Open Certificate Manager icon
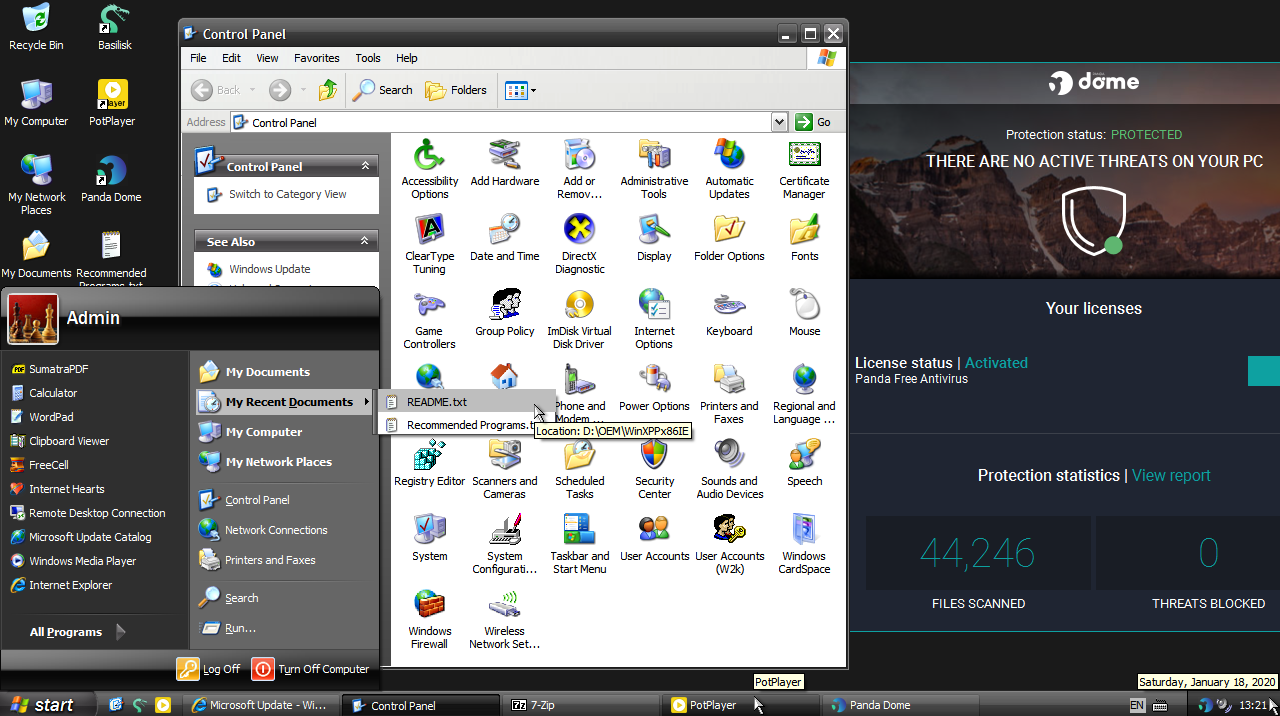The height and width of the screenshot is (716, 1280). 804,169
